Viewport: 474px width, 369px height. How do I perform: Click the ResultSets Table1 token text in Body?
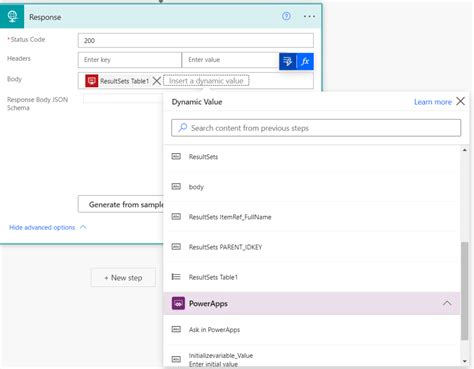pos(124,81)
